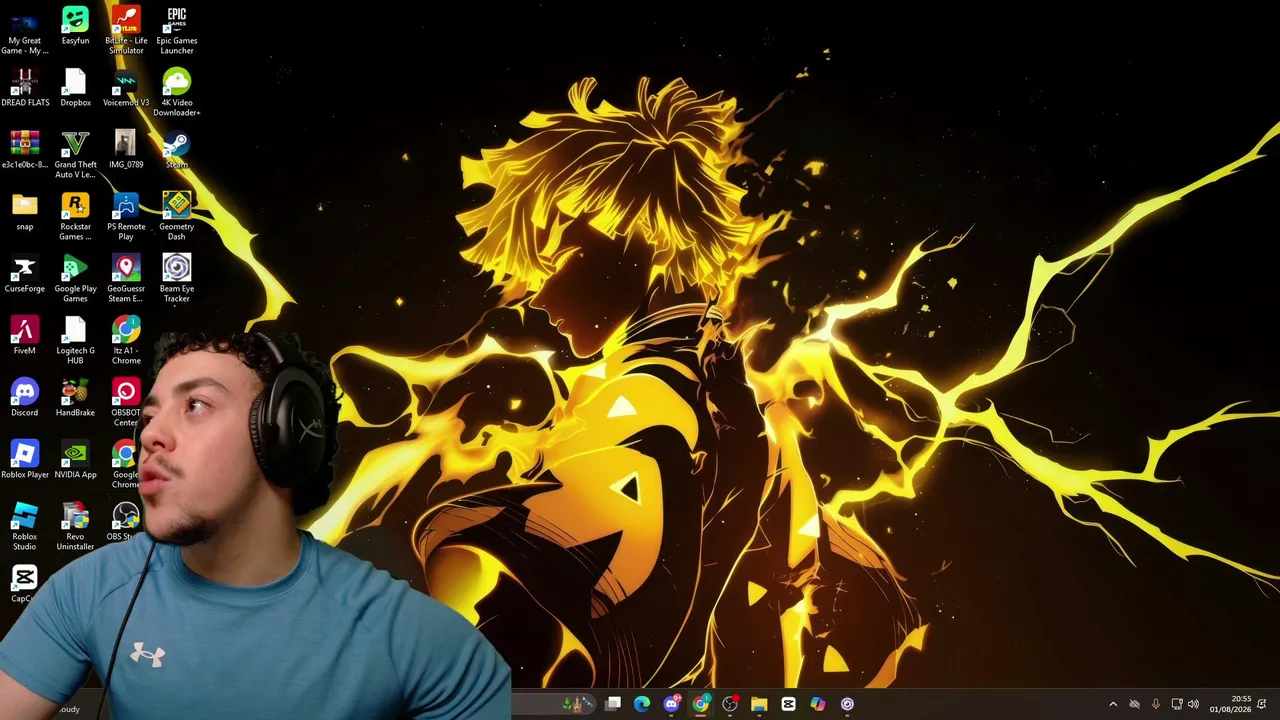Select the Roblox Player desktop icon

pyautogui.click(x=24, y=460)
